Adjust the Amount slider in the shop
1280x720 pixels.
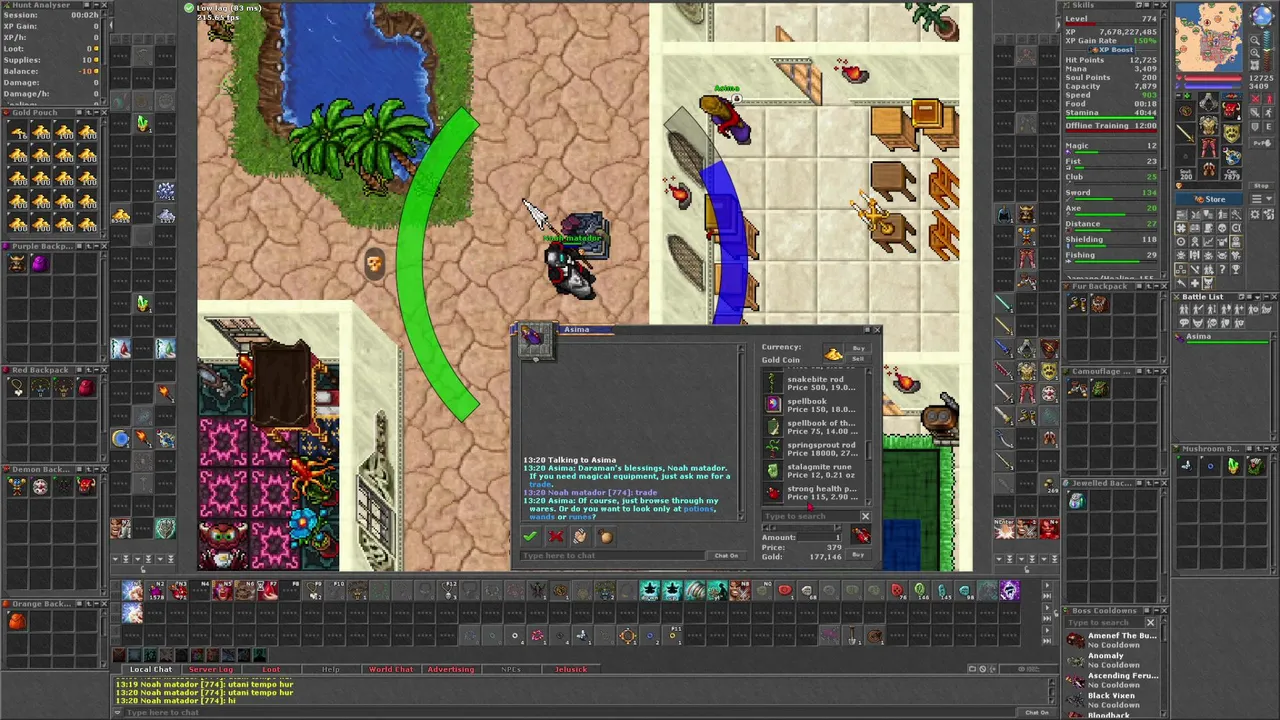(x=802, y=528)
